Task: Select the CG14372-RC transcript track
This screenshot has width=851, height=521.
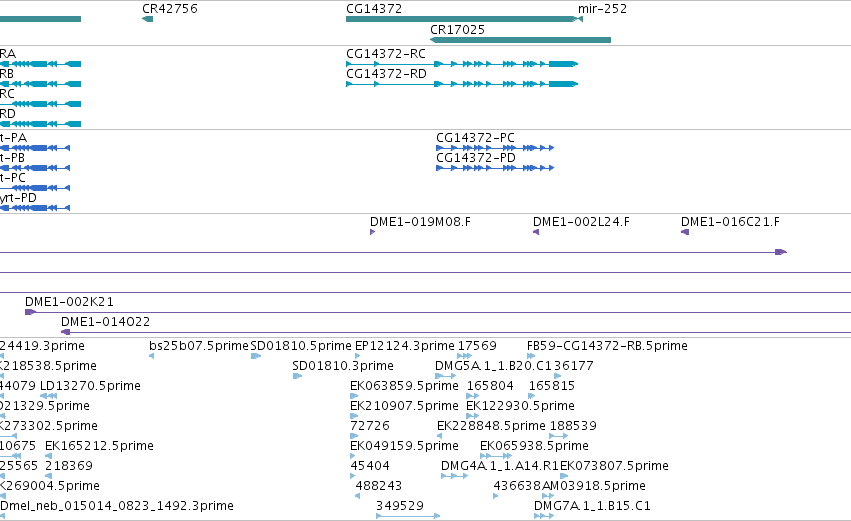Action: pyautogui.click(x=462, y=64)
